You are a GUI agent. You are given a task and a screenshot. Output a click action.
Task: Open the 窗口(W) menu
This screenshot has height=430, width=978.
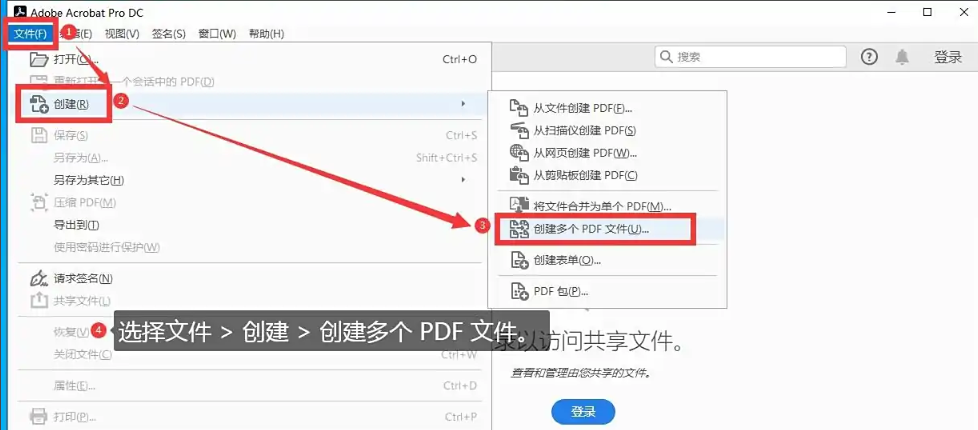pos(217,34)
